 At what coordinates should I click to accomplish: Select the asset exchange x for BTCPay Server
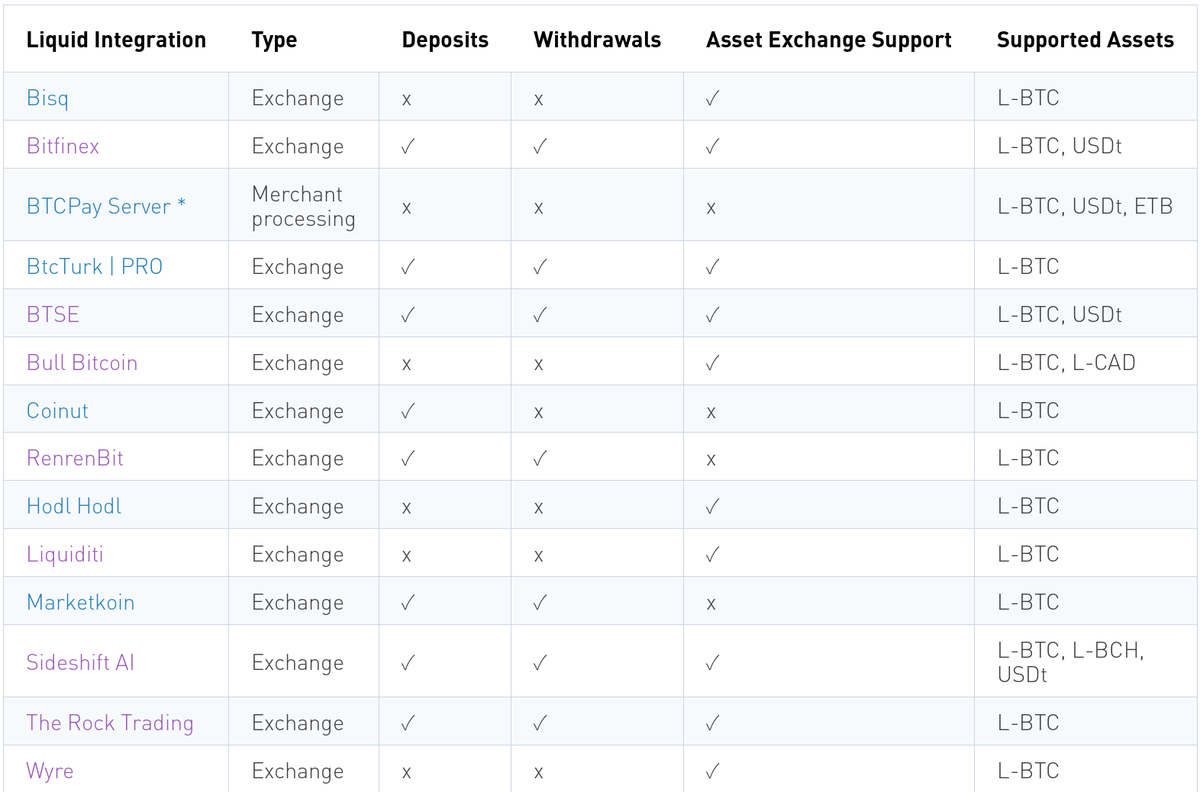coord(711,208)
